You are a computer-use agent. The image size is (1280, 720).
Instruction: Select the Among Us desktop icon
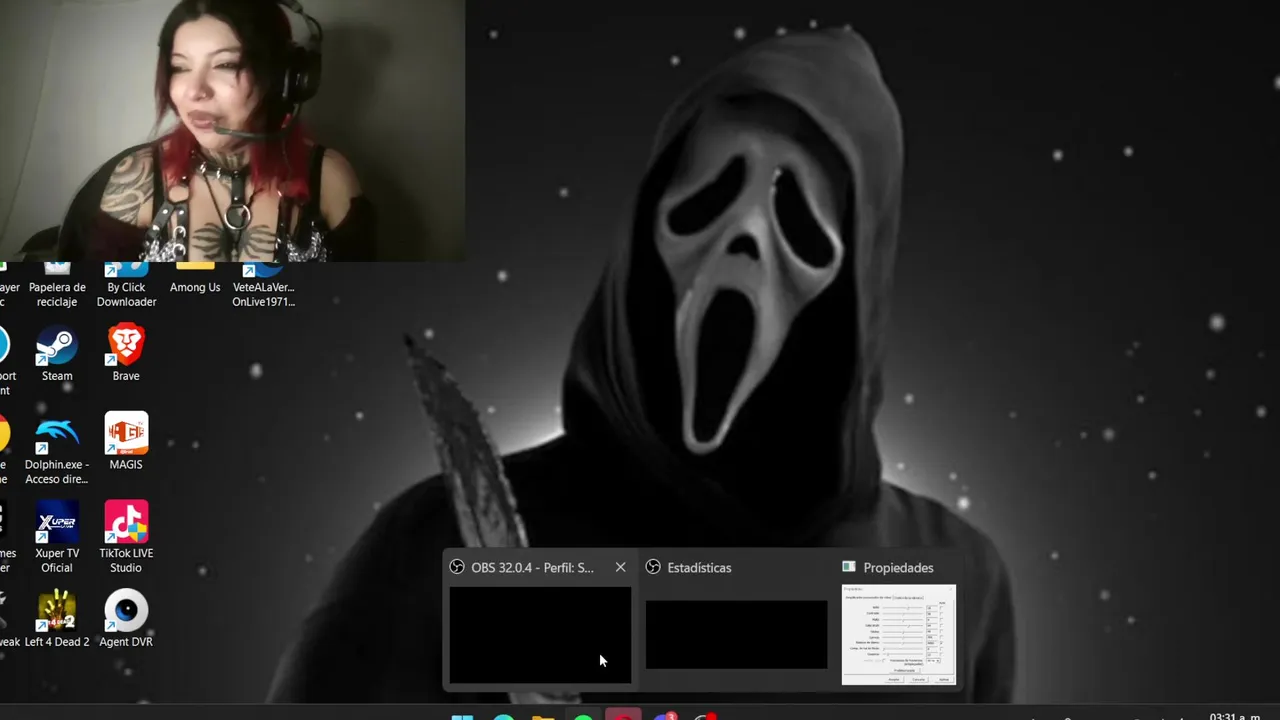point(195,280)
